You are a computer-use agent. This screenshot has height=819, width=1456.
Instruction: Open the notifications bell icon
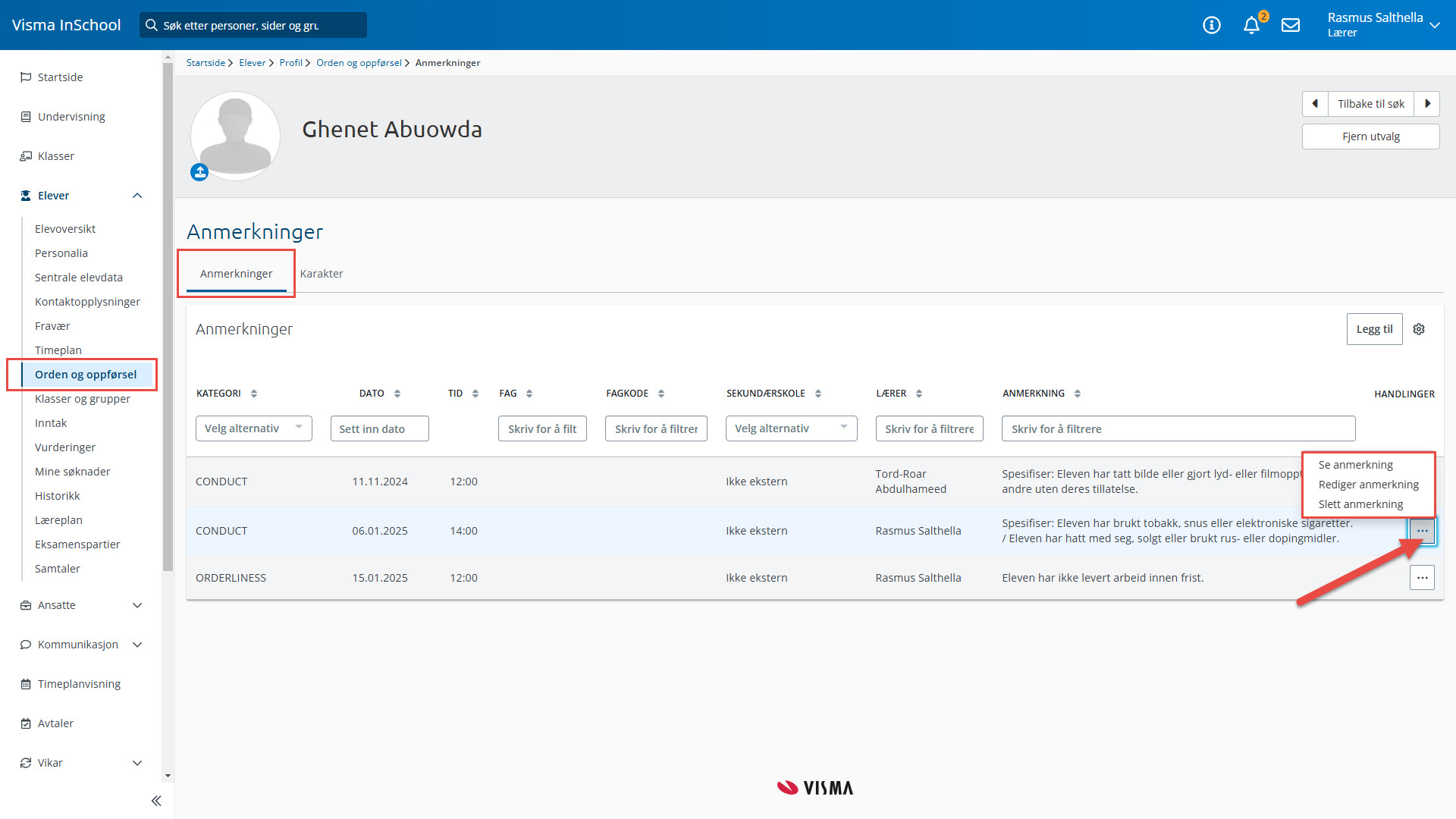[x=1251, y=26]
